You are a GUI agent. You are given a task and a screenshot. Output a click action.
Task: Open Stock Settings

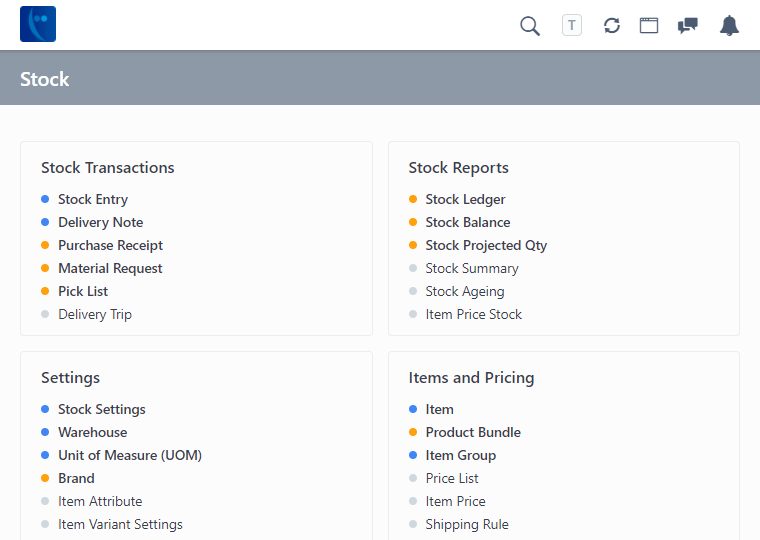102,409
